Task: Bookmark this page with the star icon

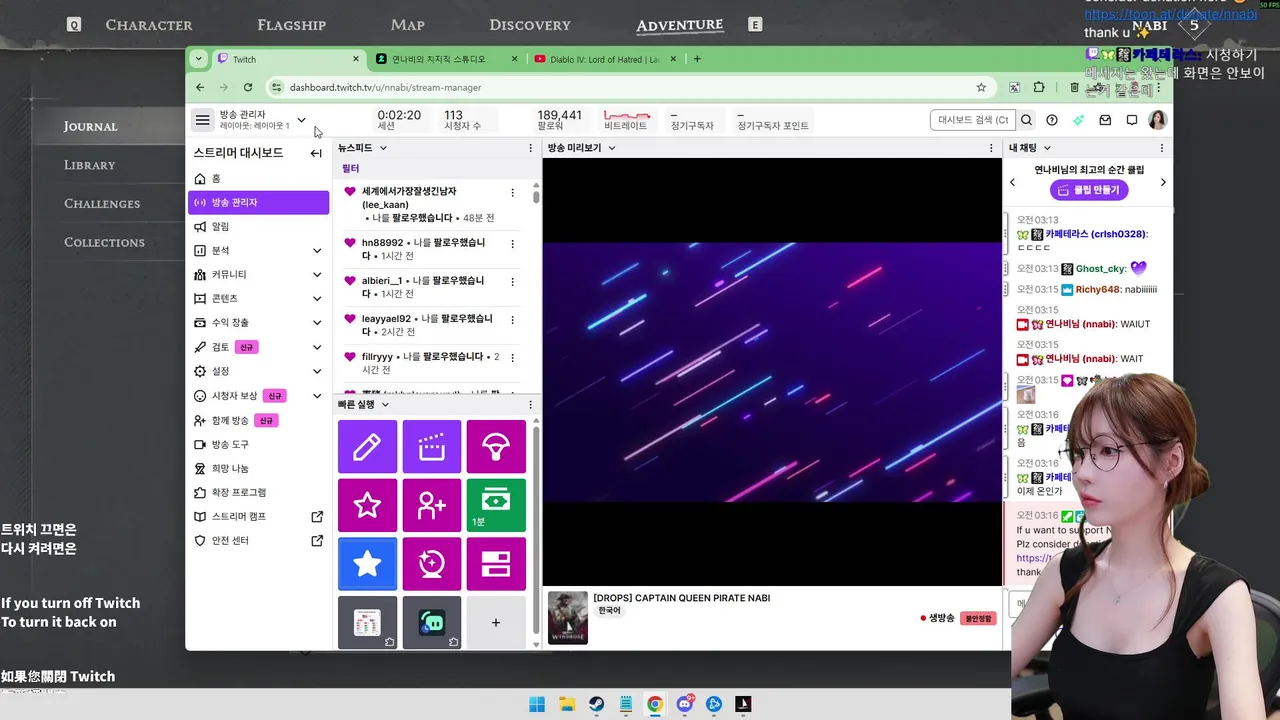Action: pos(981,87)
